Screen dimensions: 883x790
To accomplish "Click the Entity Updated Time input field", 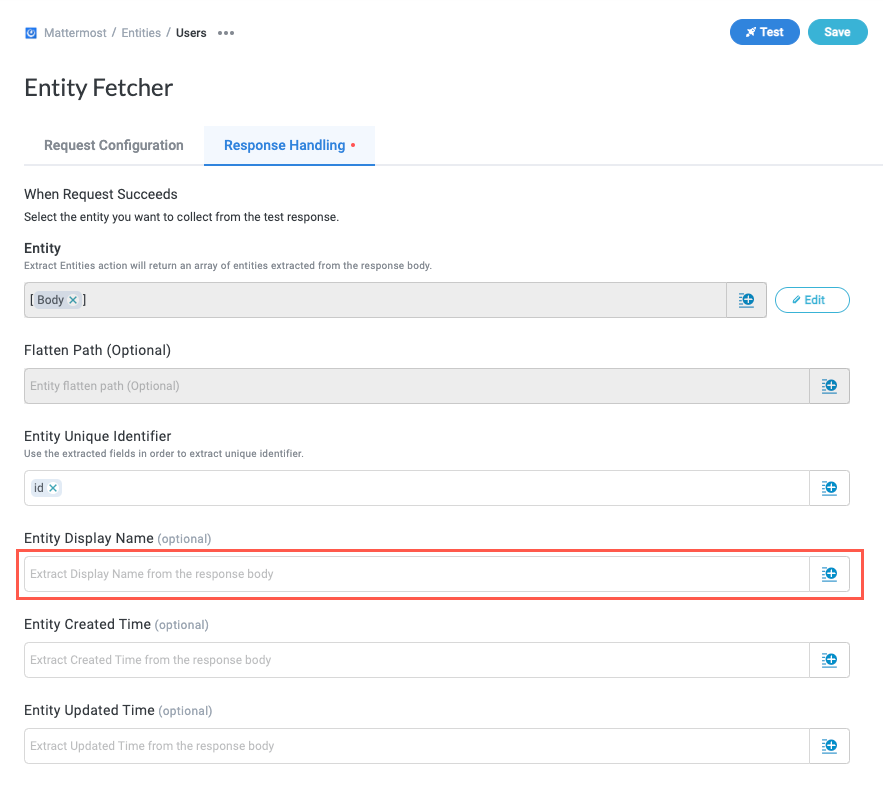I will tap(400, 746).
